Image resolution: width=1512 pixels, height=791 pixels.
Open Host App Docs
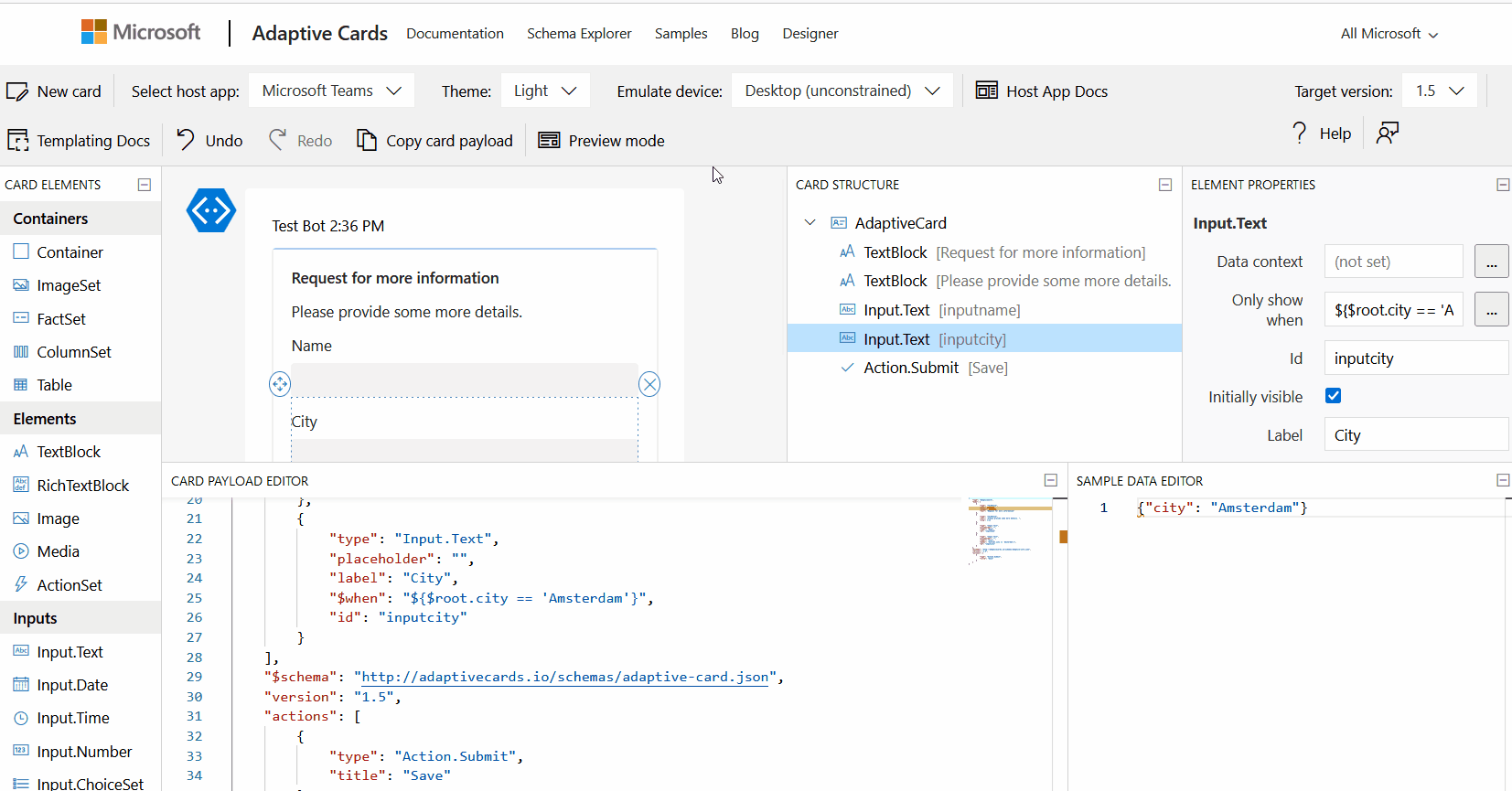1042,91
